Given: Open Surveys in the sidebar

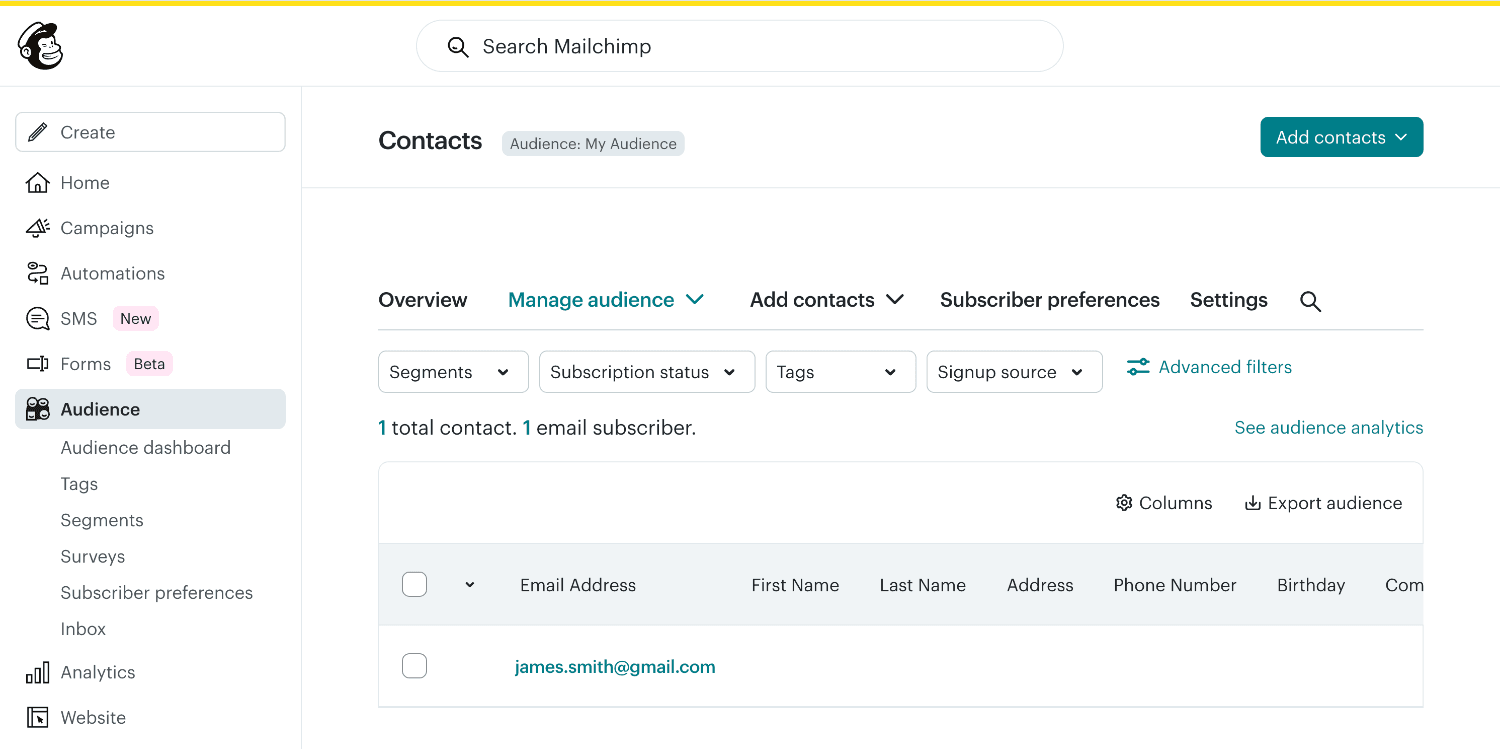Looking at the screenshot, I should (x=93, y=556).
